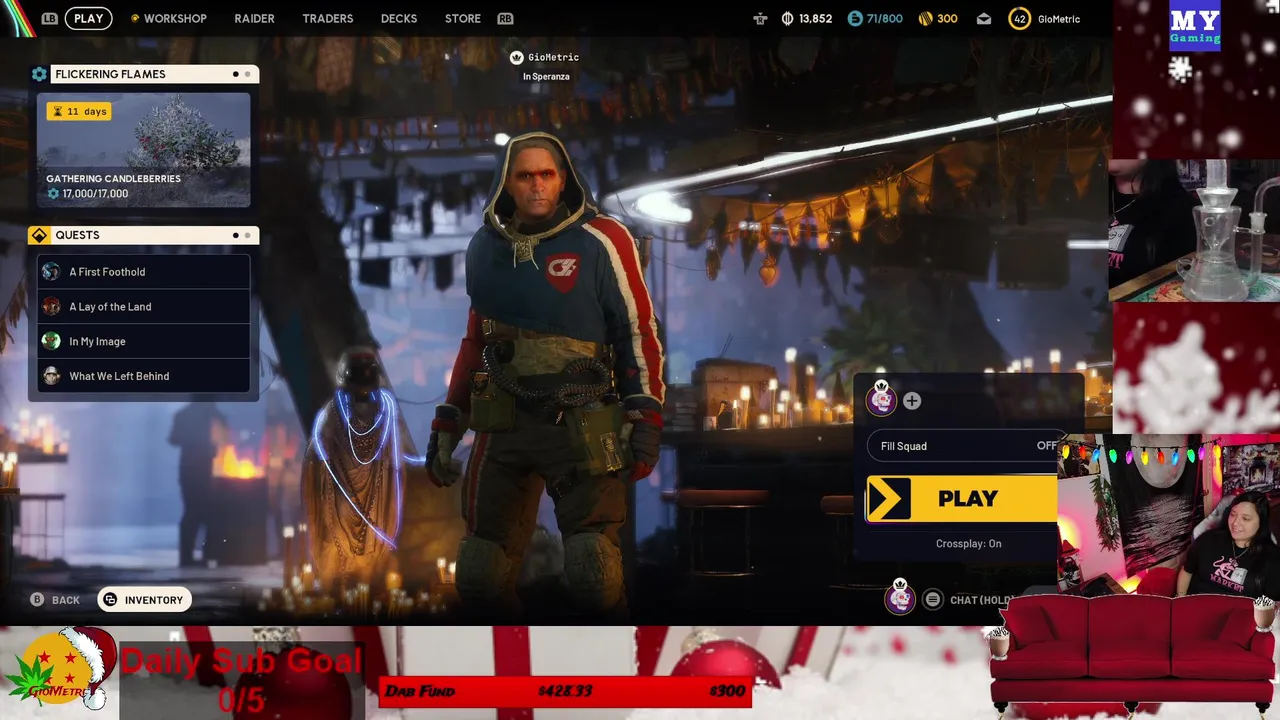
Task: Click the 17,000/17,000 progress value
Action: coord(95,194)
